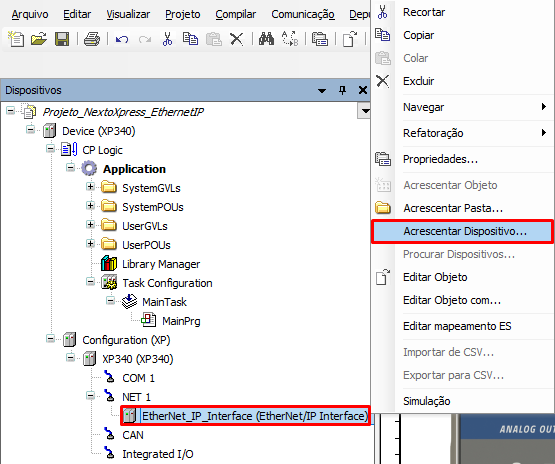Open Find with the binoculars icon
The height and width of the screenshot is (464, 555).
266,39
